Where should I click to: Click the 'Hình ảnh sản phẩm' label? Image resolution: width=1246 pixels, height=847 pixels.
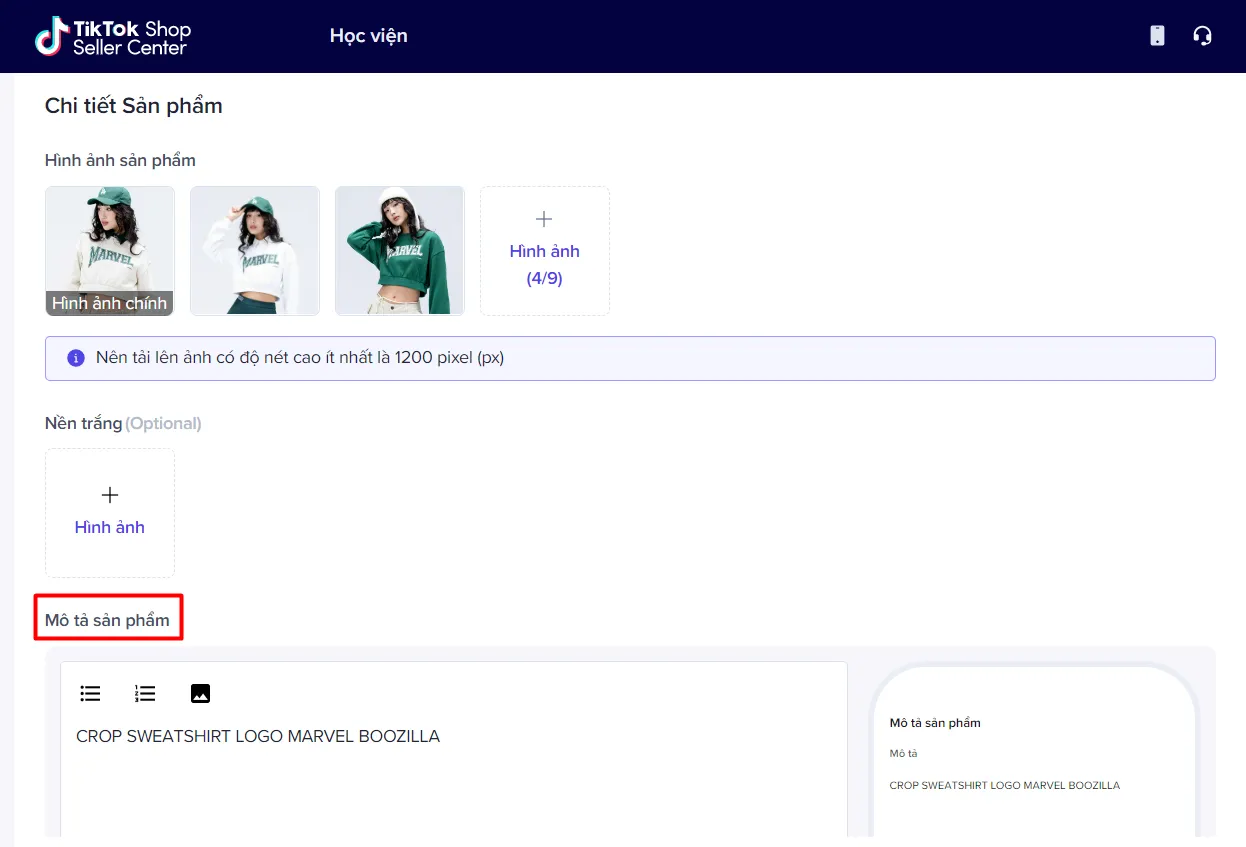pos(120,160)
